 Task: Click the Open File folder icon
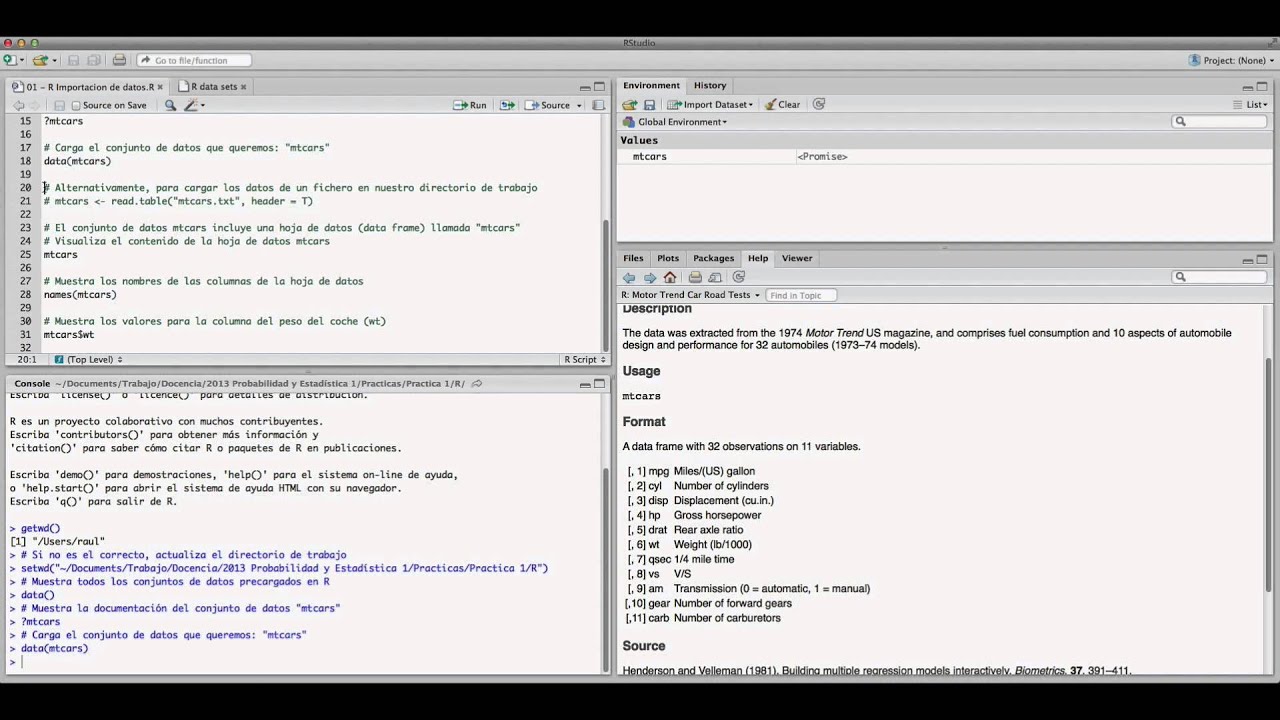pyautogui.click(x=40, y=60)
